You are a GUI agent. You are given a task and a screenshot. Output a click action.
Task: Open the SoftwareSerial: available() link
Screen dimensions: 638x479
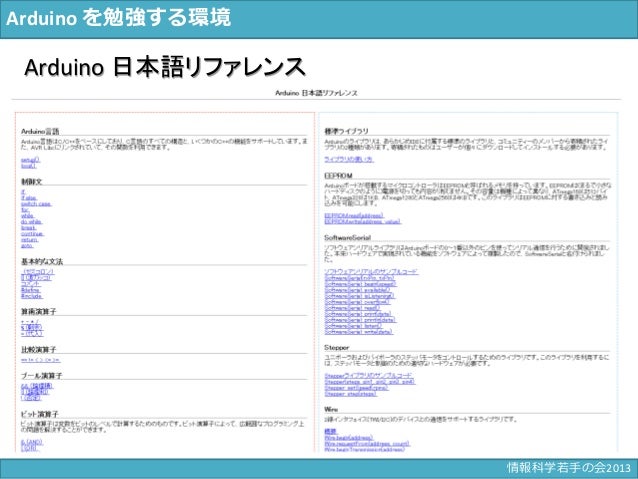point(358,290)
